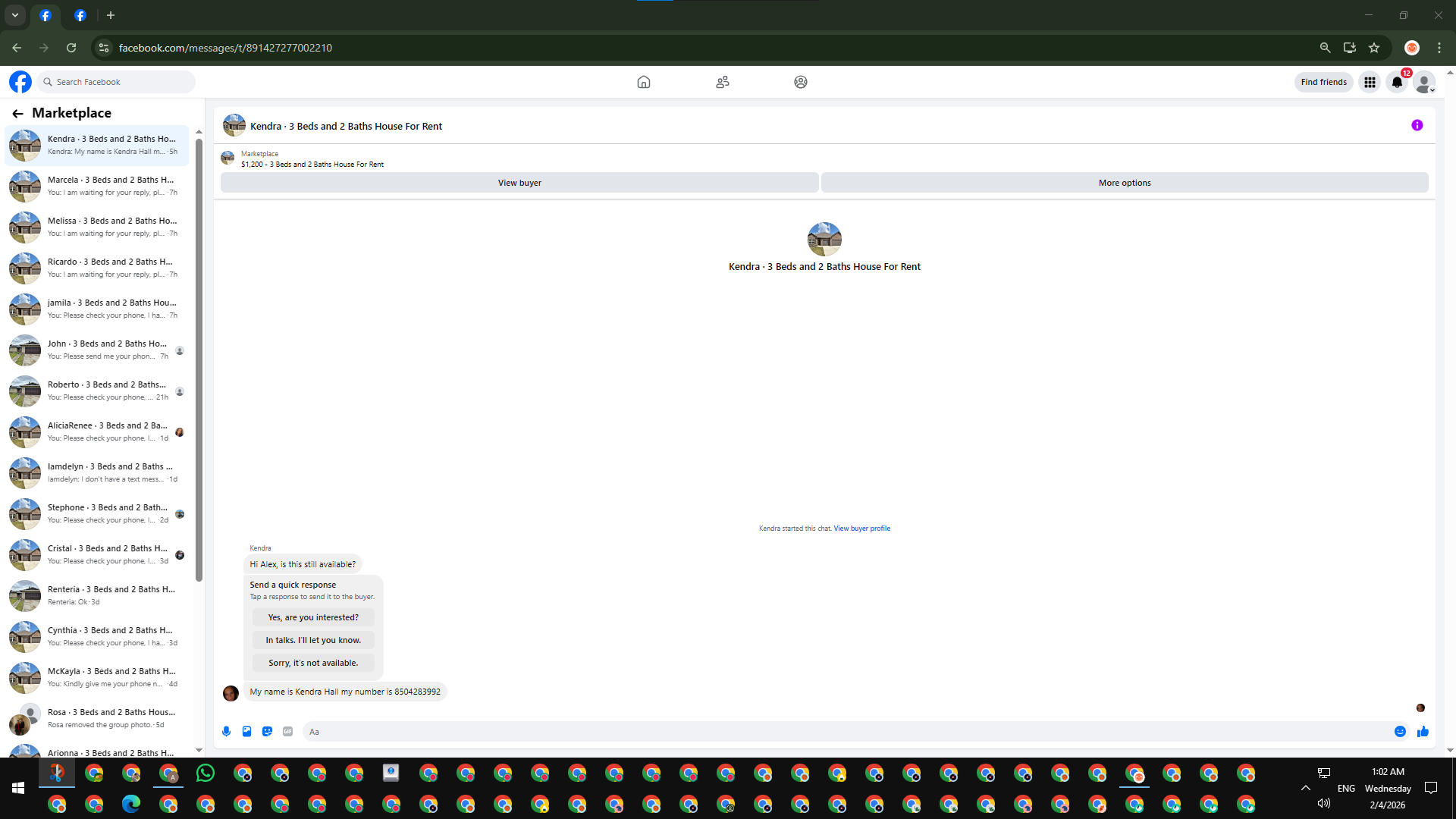Open the Friends tab
The width and height of the screenshot is (1456, 819).
pos(723,82)
